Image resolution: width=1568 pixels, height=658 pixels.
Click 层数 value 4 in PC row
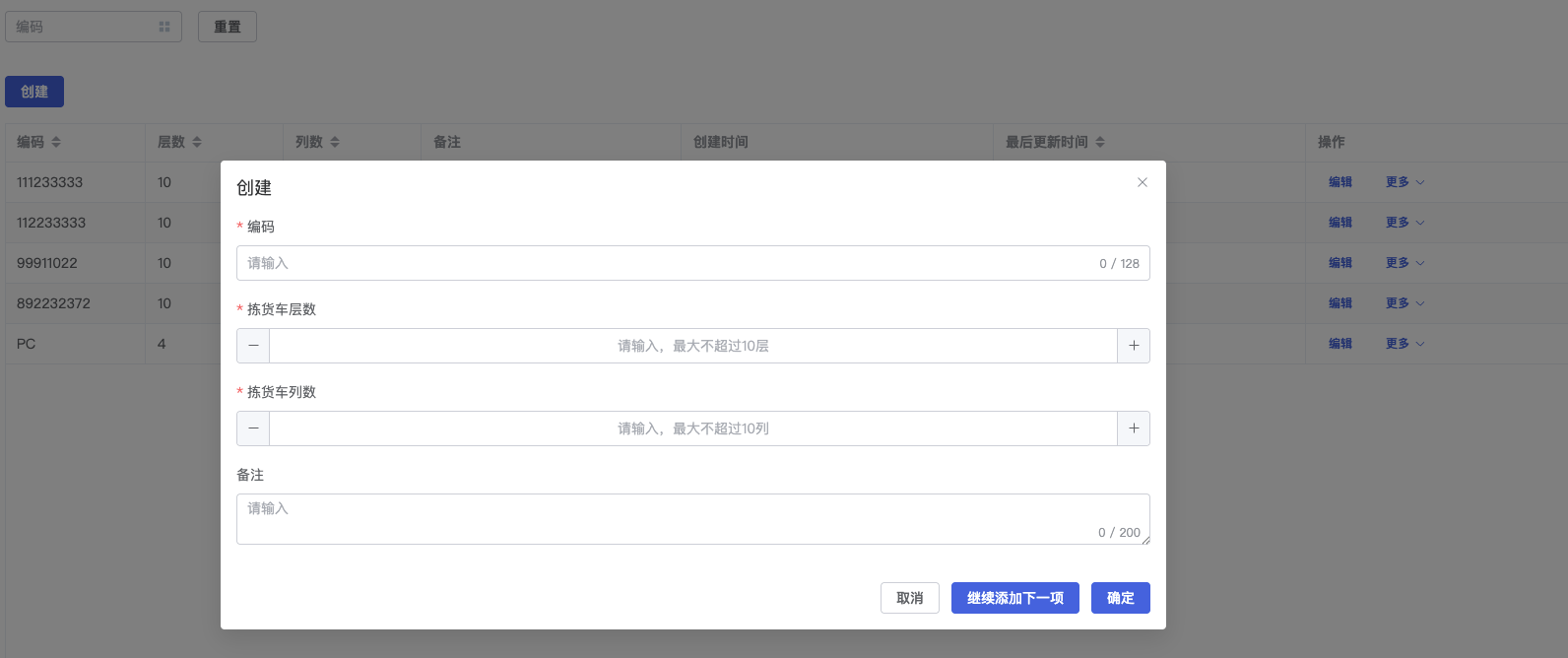point(162,344)
